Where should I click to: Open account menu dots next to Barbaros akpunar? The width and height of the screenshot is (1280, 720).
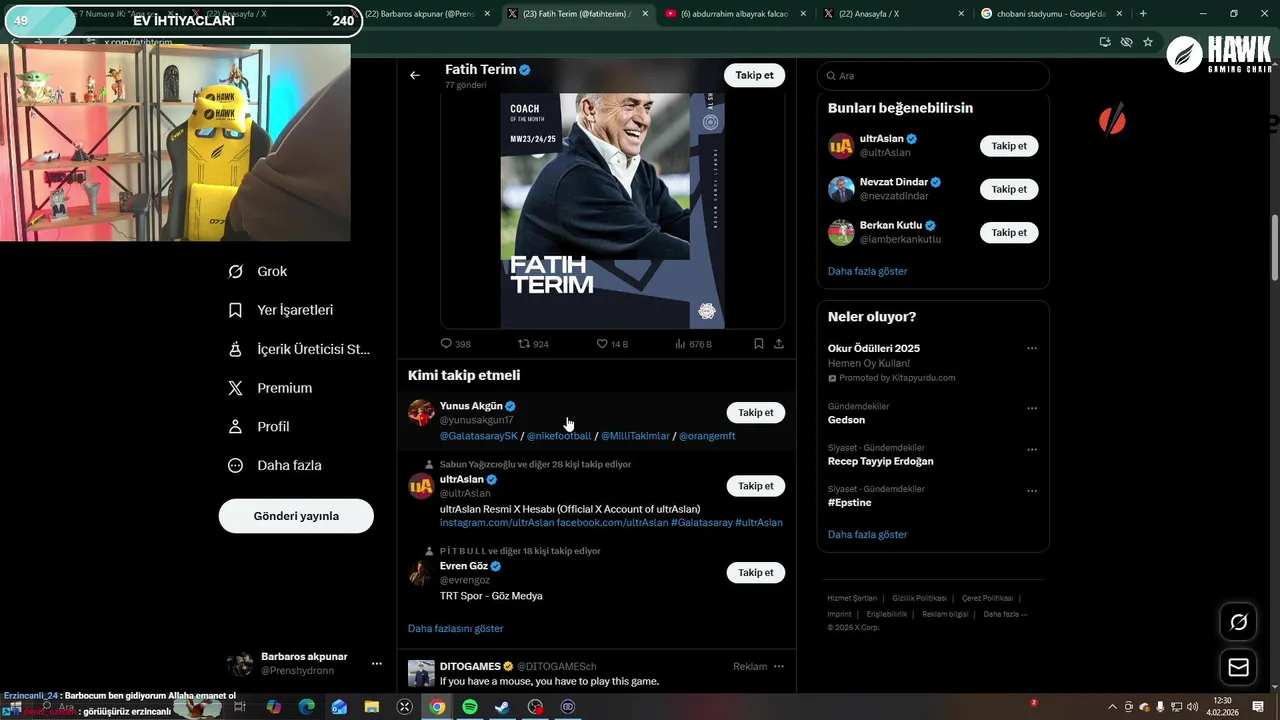coord(377,663)
